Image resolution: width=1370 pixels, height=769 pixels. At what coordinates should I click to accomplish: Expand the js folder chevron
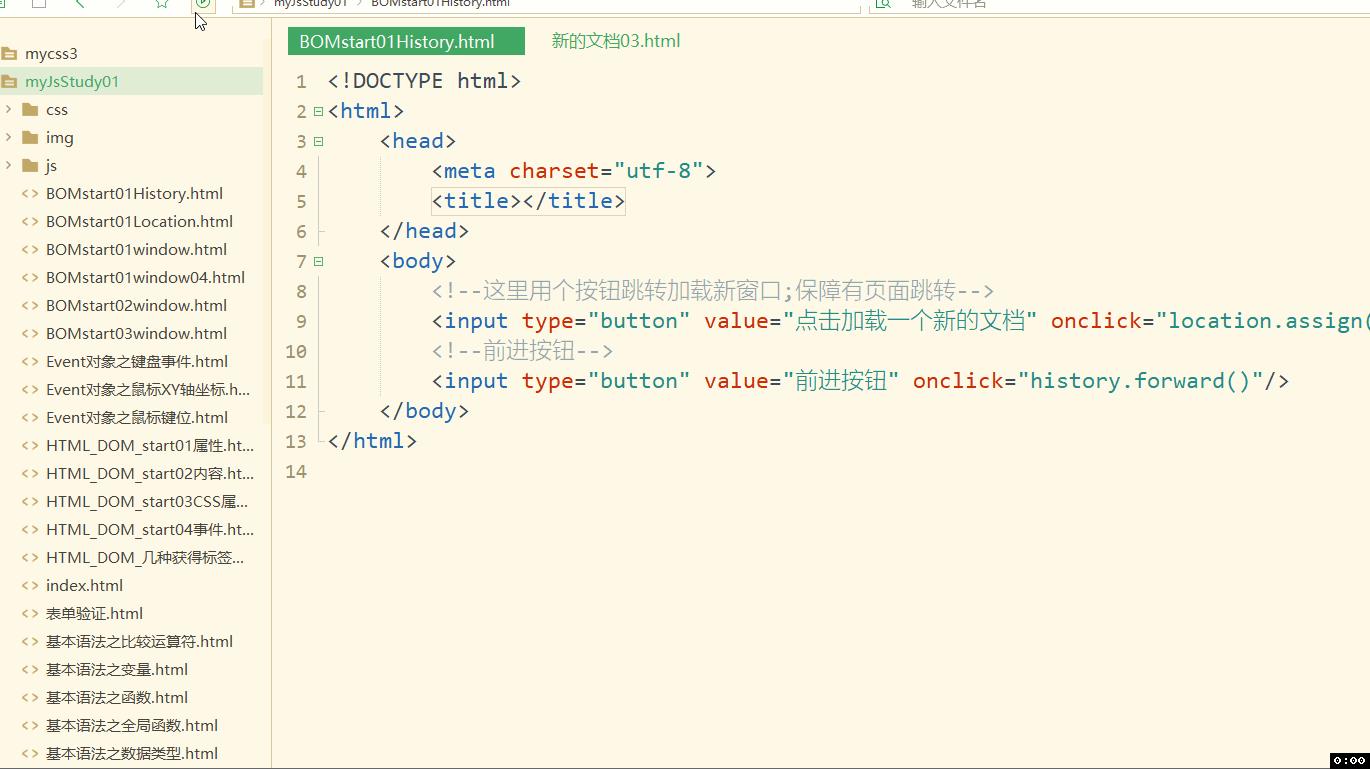tap(9, 165)
